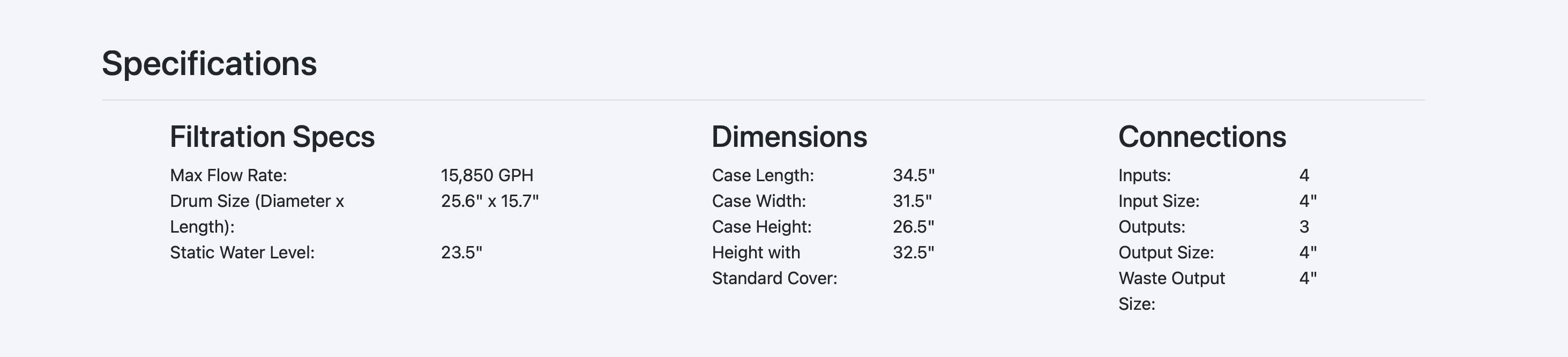This screenshot has width=1568, height=357.
Task: Select the Static Water Level label
Action: (242, 252)
